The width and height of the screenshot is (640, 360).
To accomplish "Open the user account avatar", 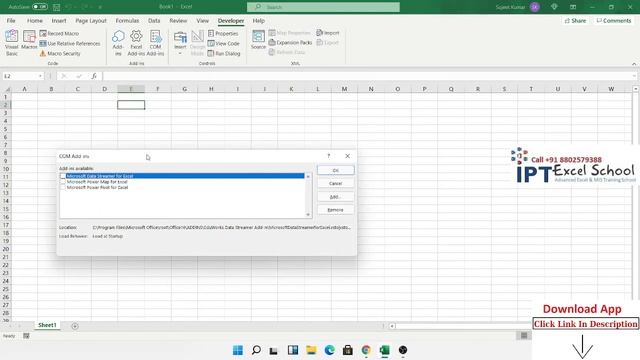I will [x=535, y=7].
